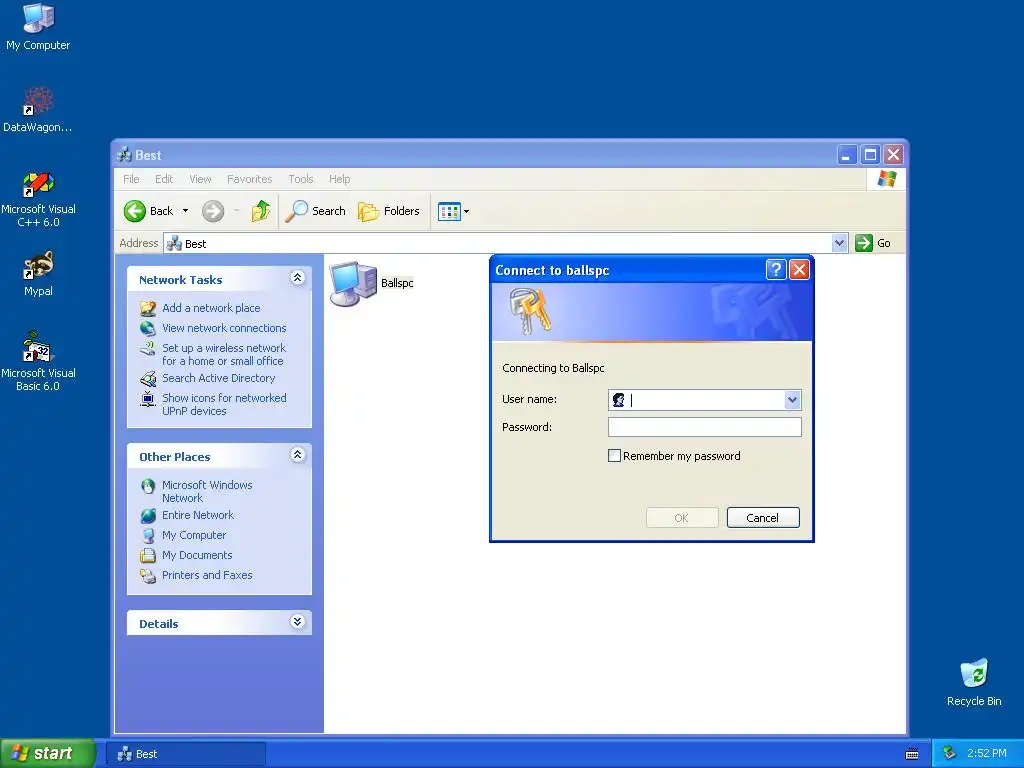
Task: Click the Go arrow button
Action: click(x=864, y=243)
